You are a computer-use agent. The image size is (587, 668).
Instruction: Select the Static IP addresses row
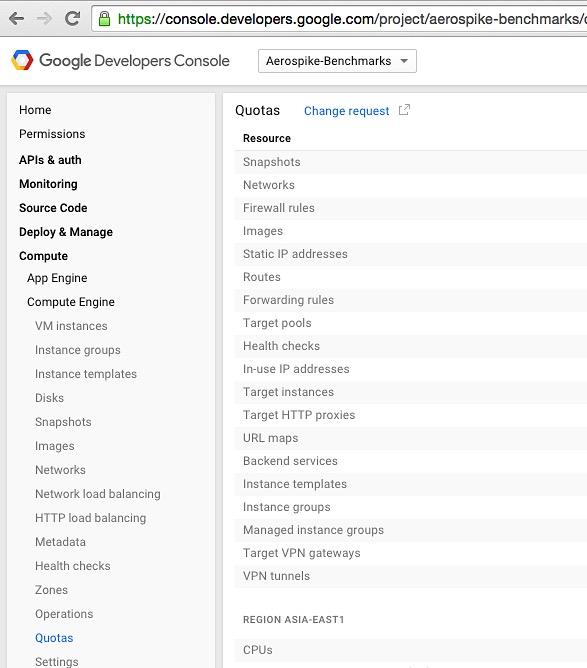tap(411, 254)
